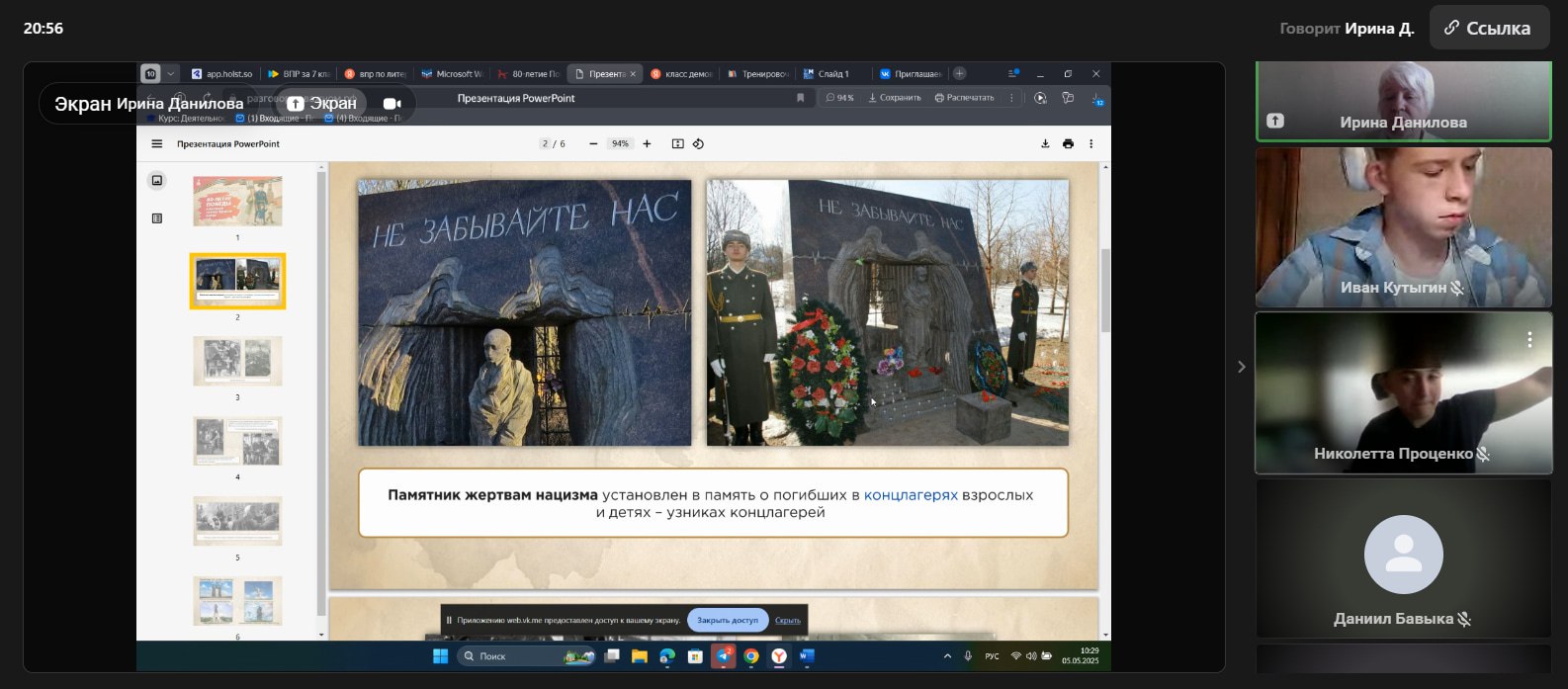Switch to the Приглашаем VK tab
This screenshot has height=689, width=1568.
(911, 74)
